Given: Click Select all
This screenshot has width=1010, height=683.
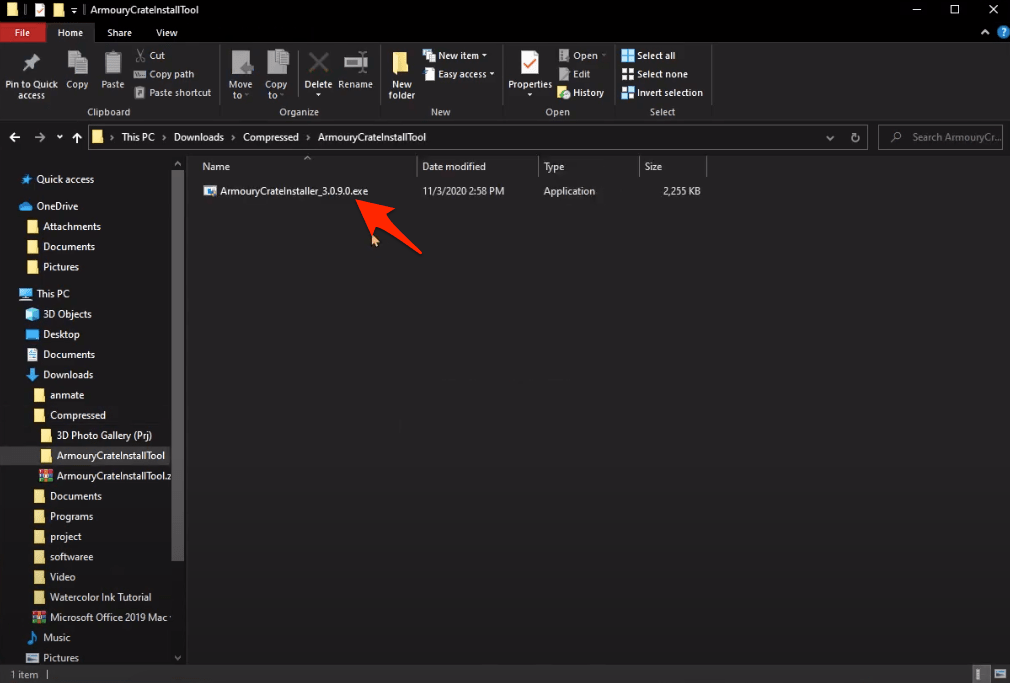Looking at the screenshot, I should click(649, 55).
